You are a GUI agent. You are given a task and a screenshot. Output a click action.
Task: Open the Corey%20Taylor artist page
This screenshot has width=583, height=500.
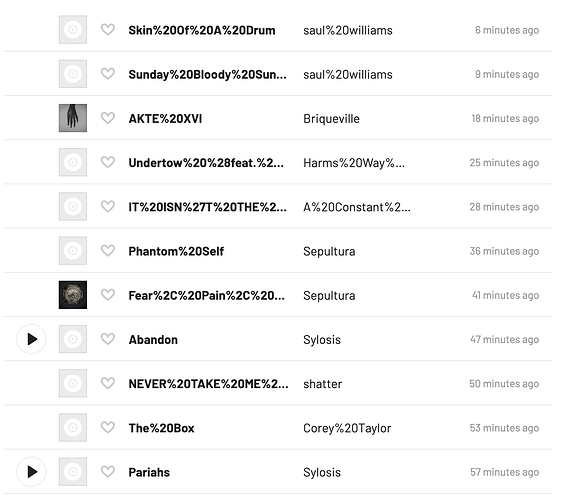point(347,428)
